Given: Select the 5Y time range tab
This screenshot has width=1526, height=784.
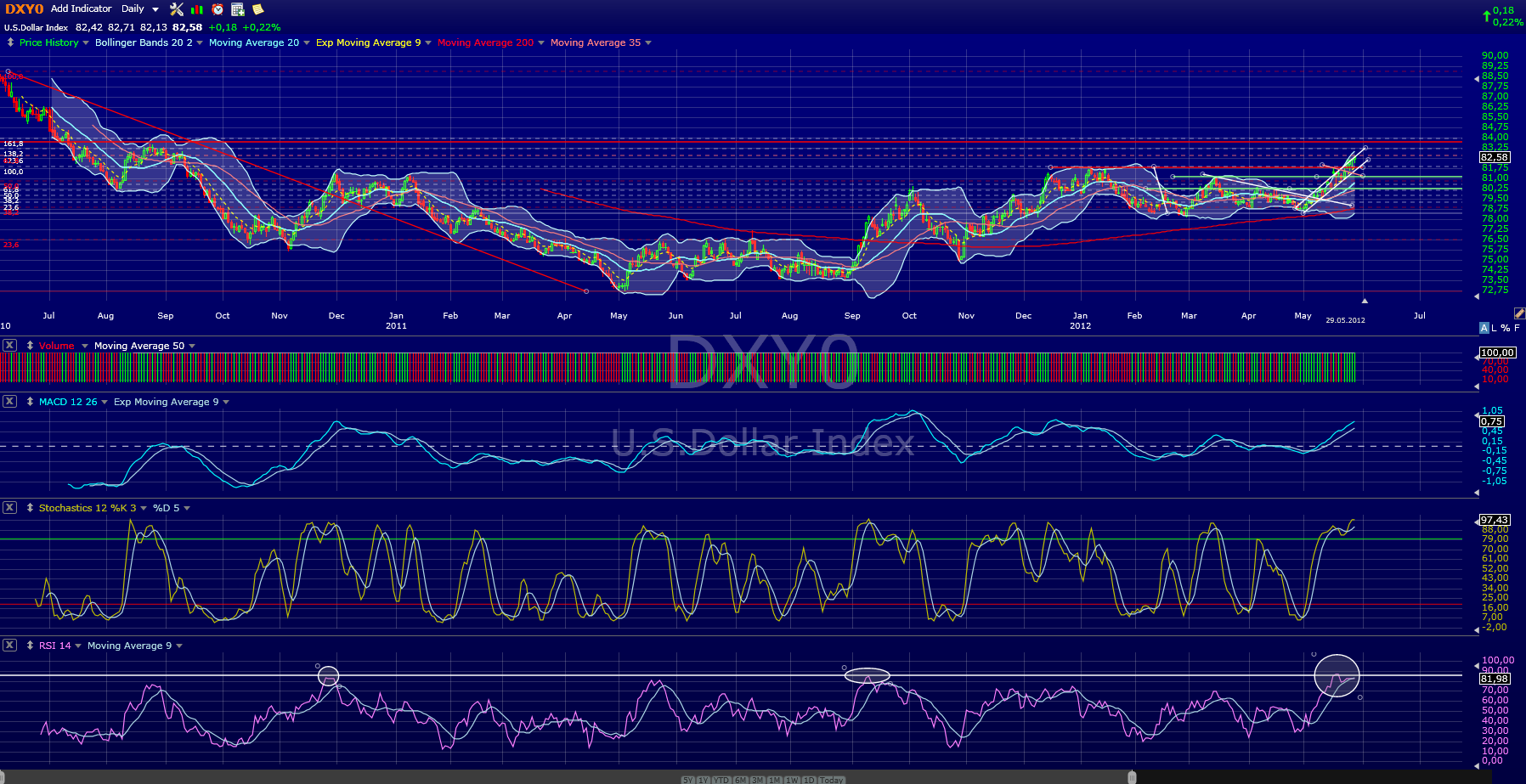Looking at the screenshot, I should pos(688,780).
